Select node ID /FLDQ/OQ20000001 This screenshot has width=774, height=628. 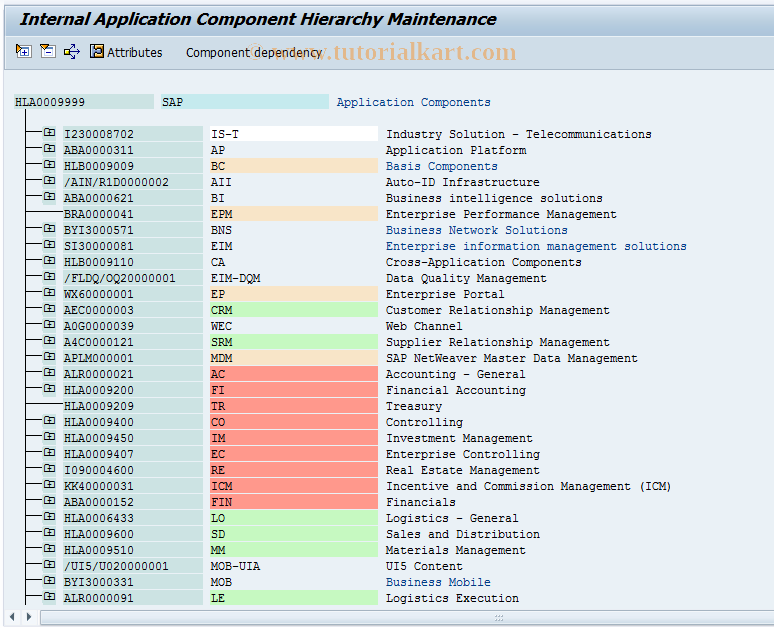[133, 278]
